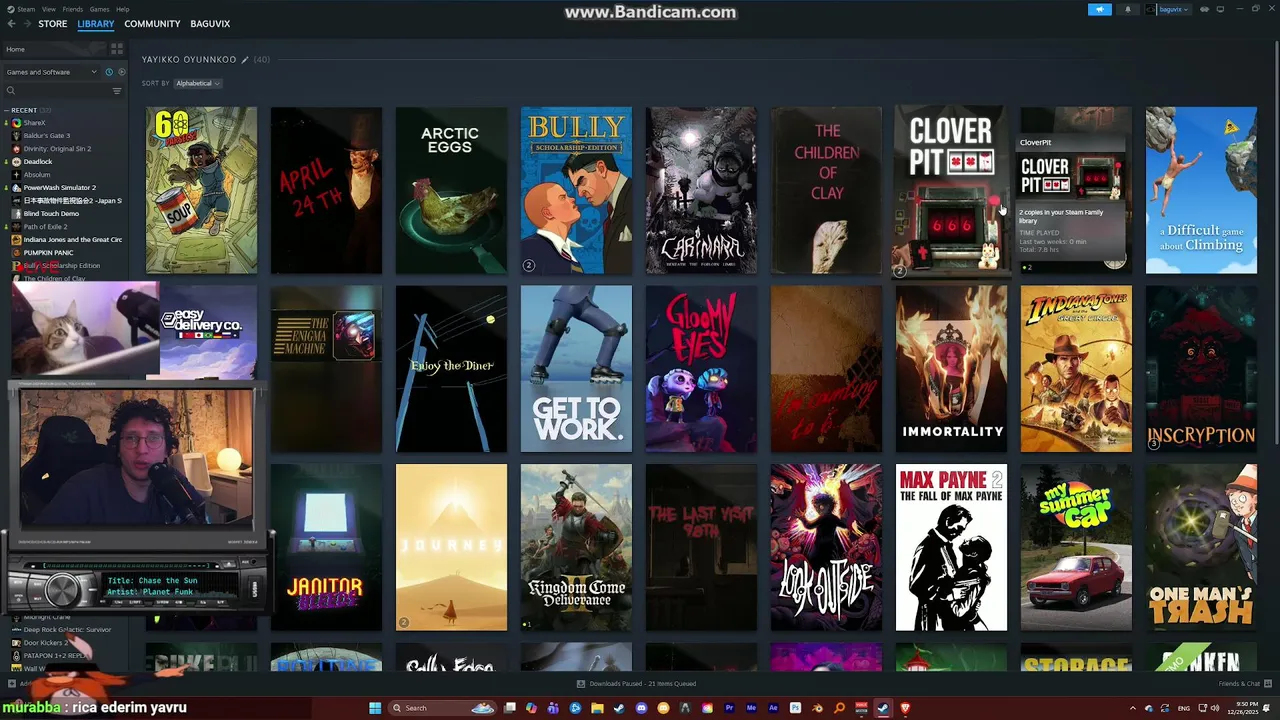Screen dimensions: 1280x720
Task: Switch to Big Picture mode
Action: [1220, 9]
